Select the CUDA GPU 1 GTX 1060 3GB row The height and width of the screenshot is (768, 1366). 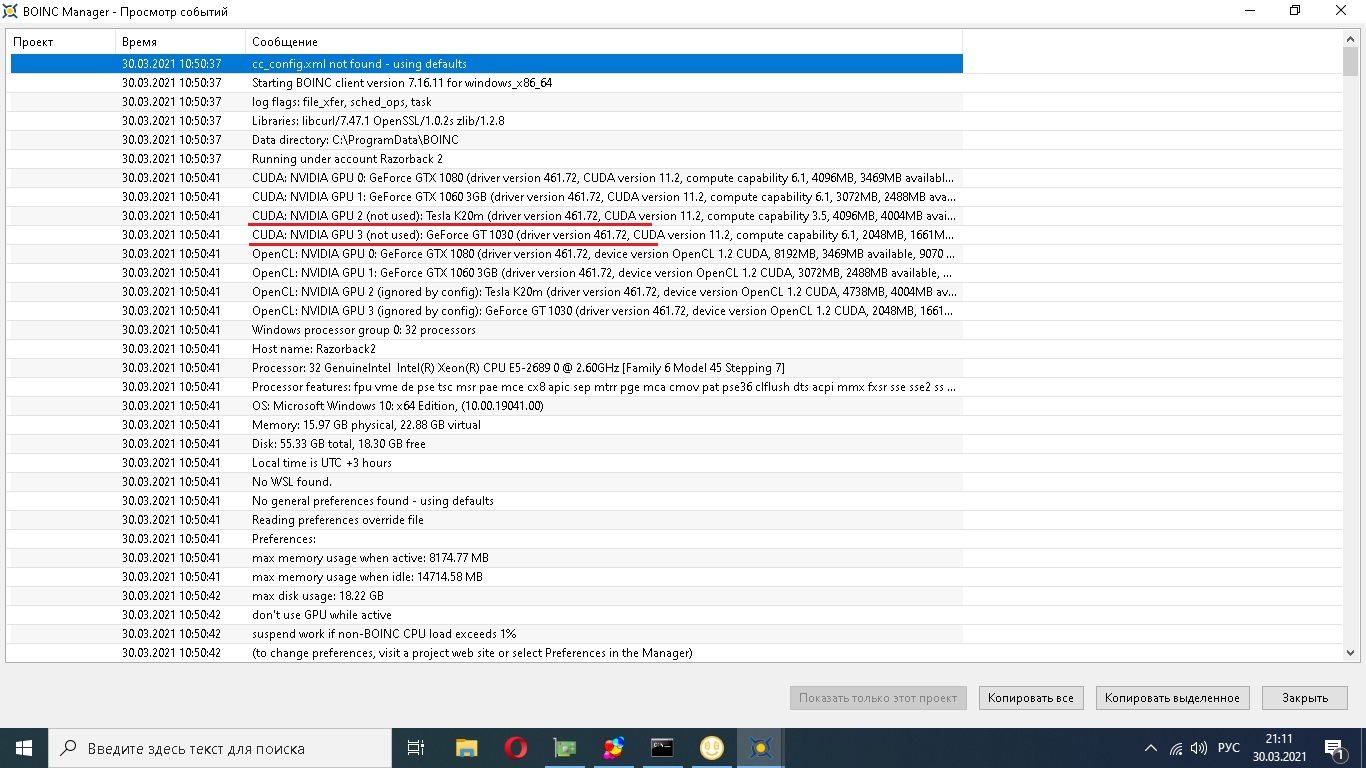point(486,197)
